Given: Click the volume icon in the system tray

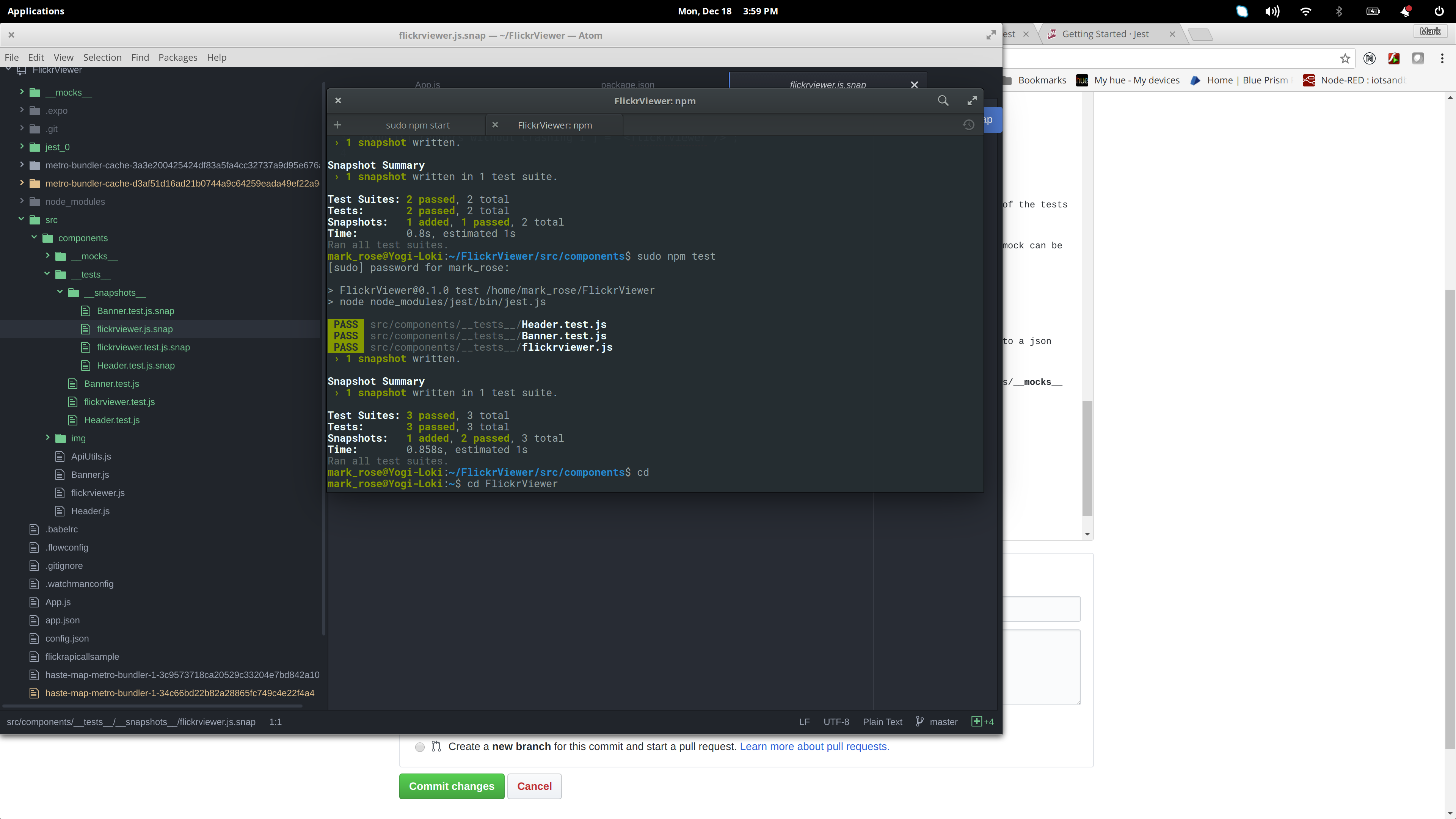Looking at the screenshot, I should click(1272, 11).
